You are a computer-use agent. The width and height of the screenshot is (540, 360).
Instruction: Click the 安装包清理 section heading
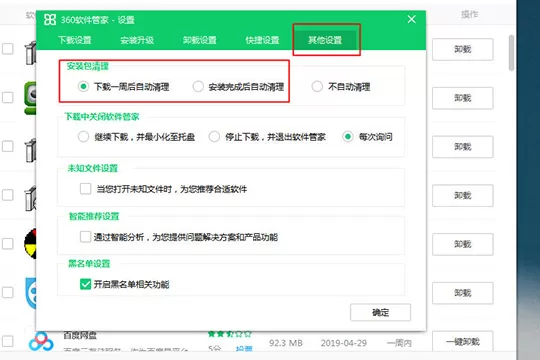tap(87, 66)
